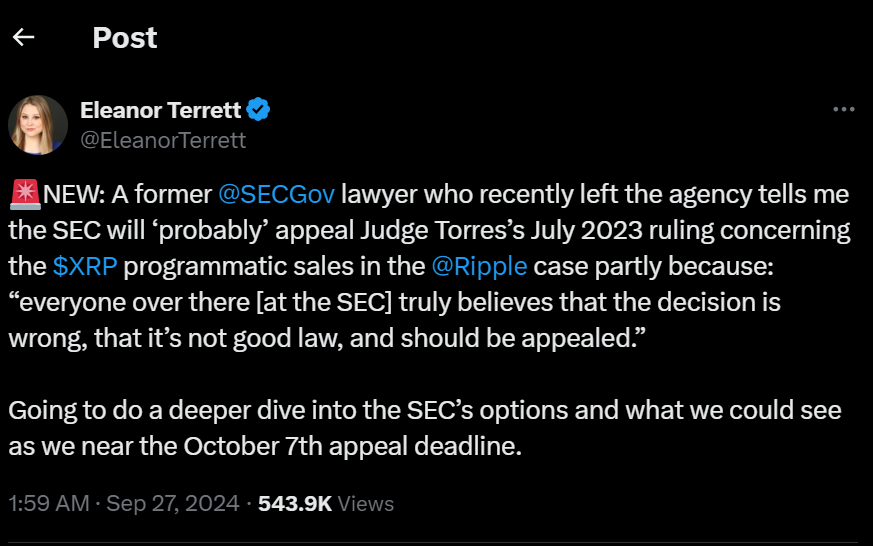Click the 1:59 AM post time
Image resolution: width=873 pixels, height=546 pixels.
point(49,503)
